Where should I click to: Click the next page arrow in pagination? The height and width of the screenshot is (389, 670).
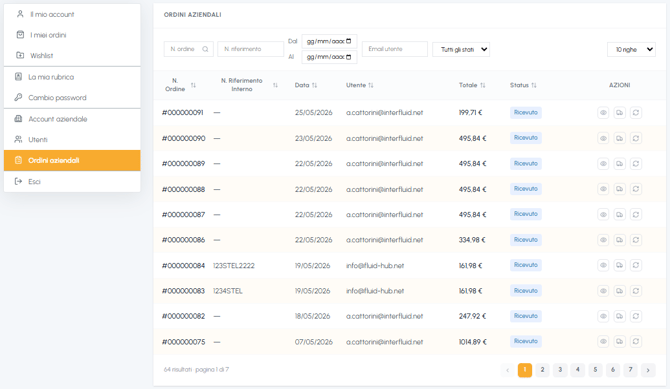tap(648, 370)
